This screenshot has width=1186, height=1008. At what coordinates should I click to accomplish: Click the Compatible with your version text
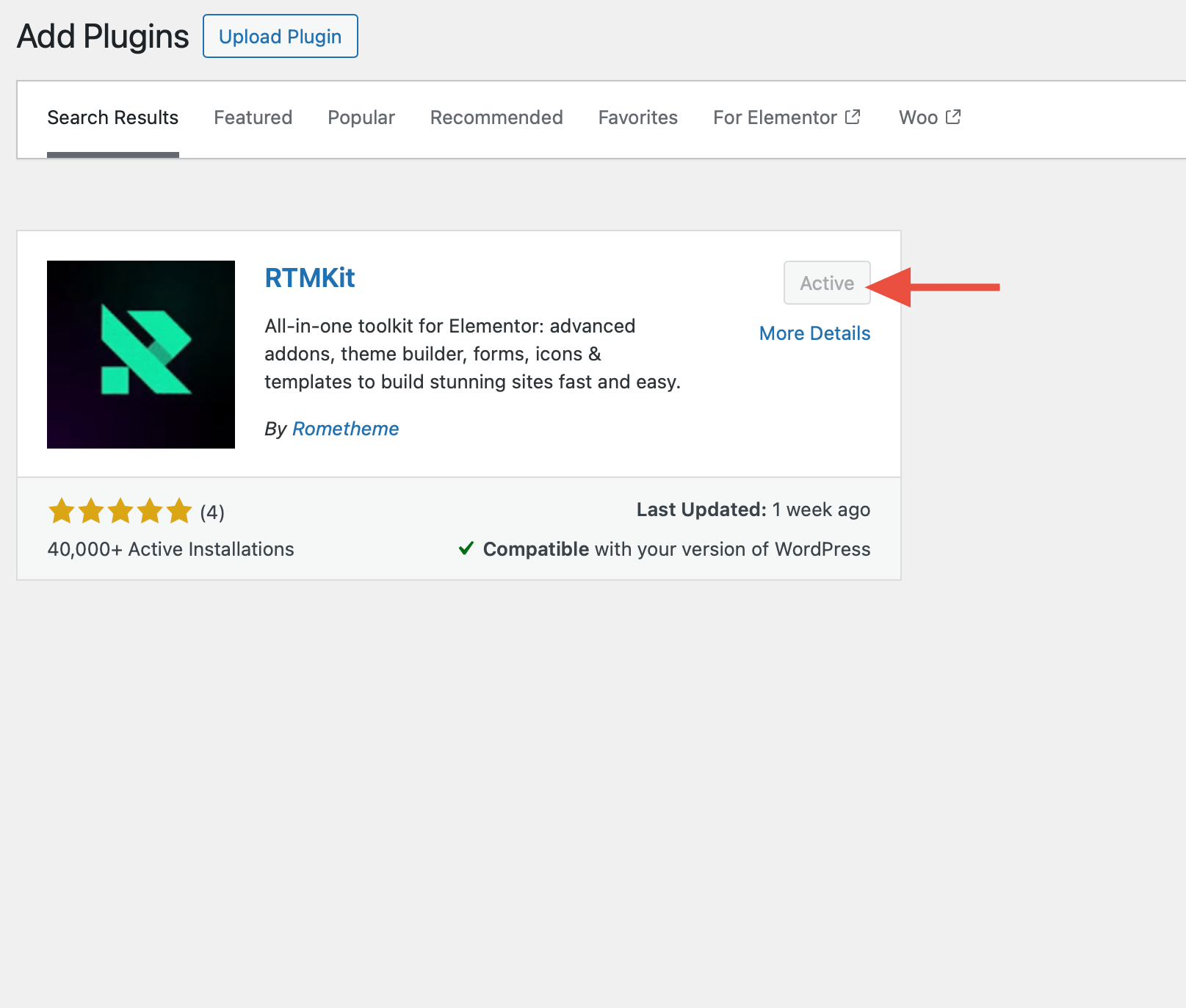pos(676,549)
